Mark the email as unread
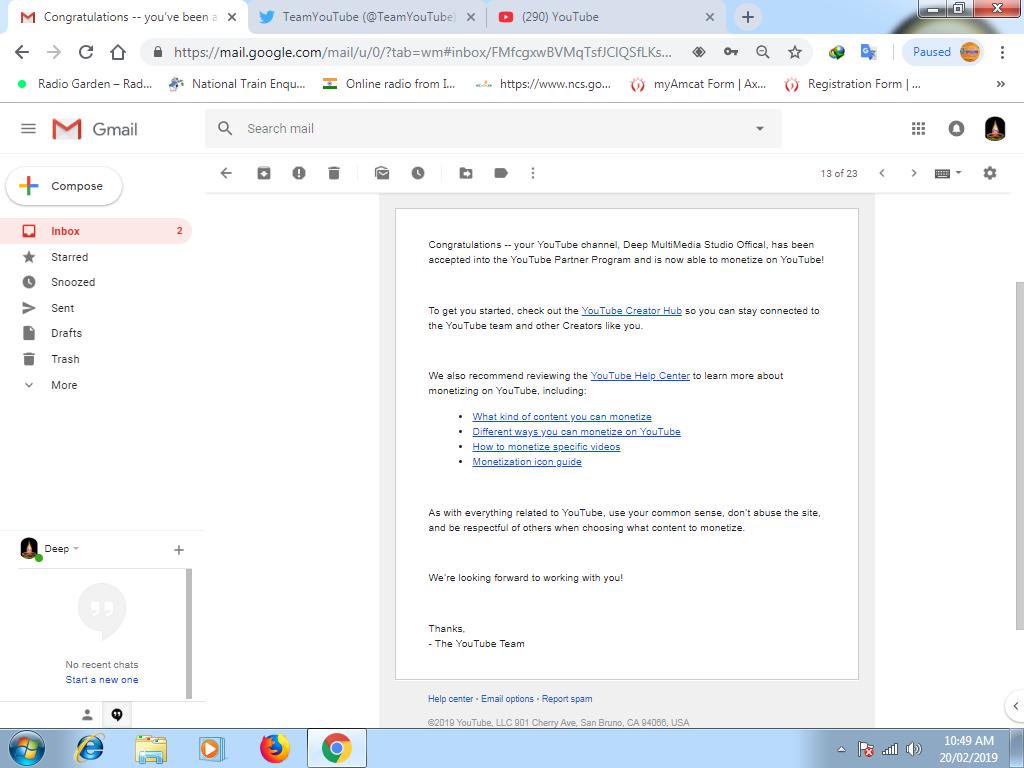The image size is (1024, 768). 382,173
